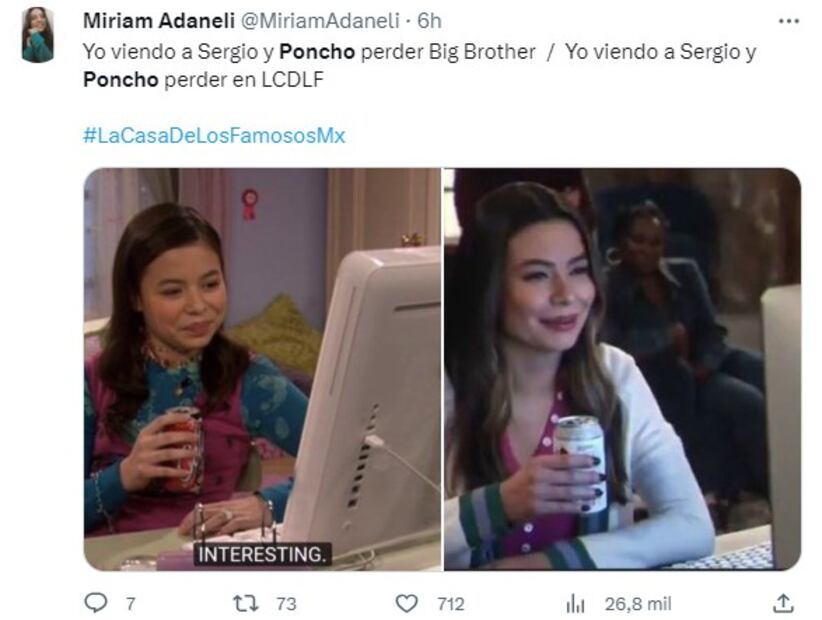This screenshot has height=620, width=822.
Task: Follow the #LaCasaDeLosFamososMx hashtag
Action: (214, 136)
